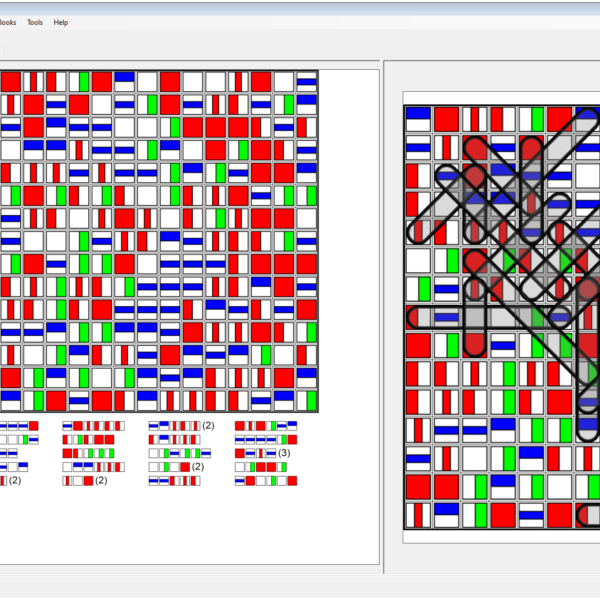Select the top pattern marked (2) in third list column
600x600 pixels.
(176, 426)
